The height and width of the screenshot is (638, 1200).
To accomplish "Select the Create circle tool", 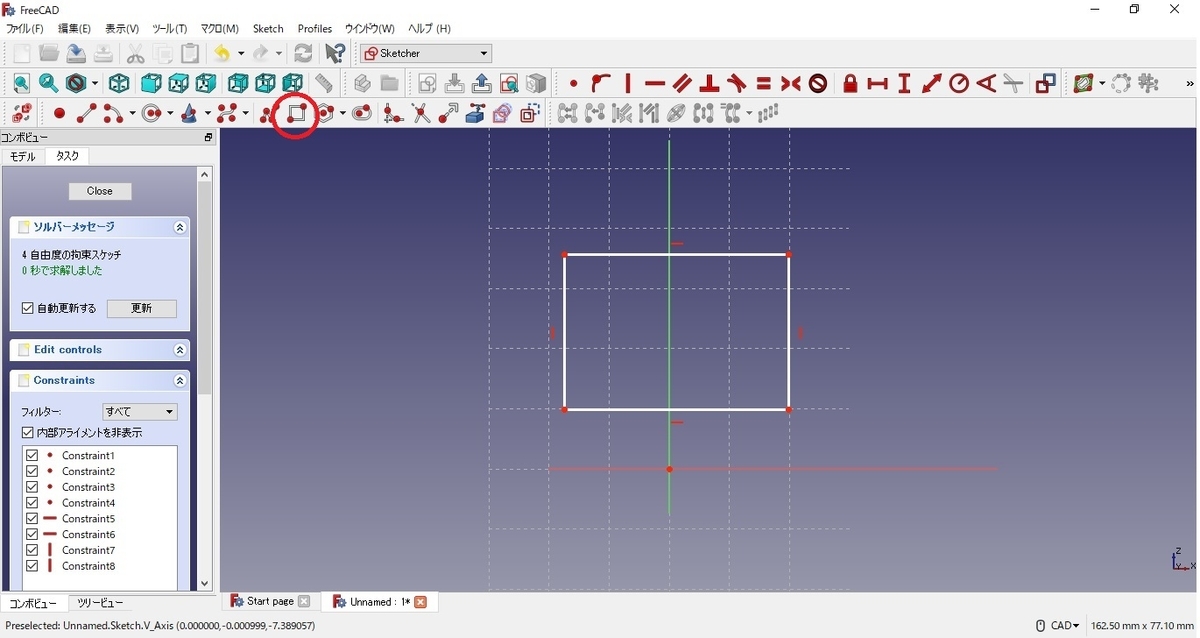I will click(x=151, y=114).
